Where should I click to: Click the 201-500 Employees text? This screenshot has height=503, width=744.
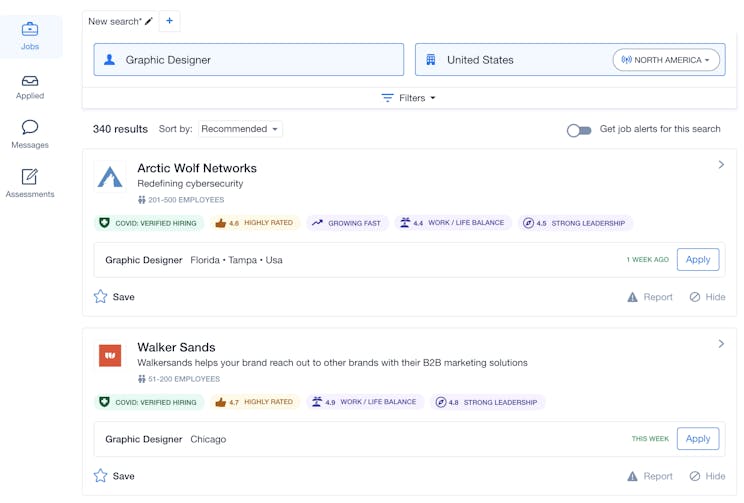186,200
